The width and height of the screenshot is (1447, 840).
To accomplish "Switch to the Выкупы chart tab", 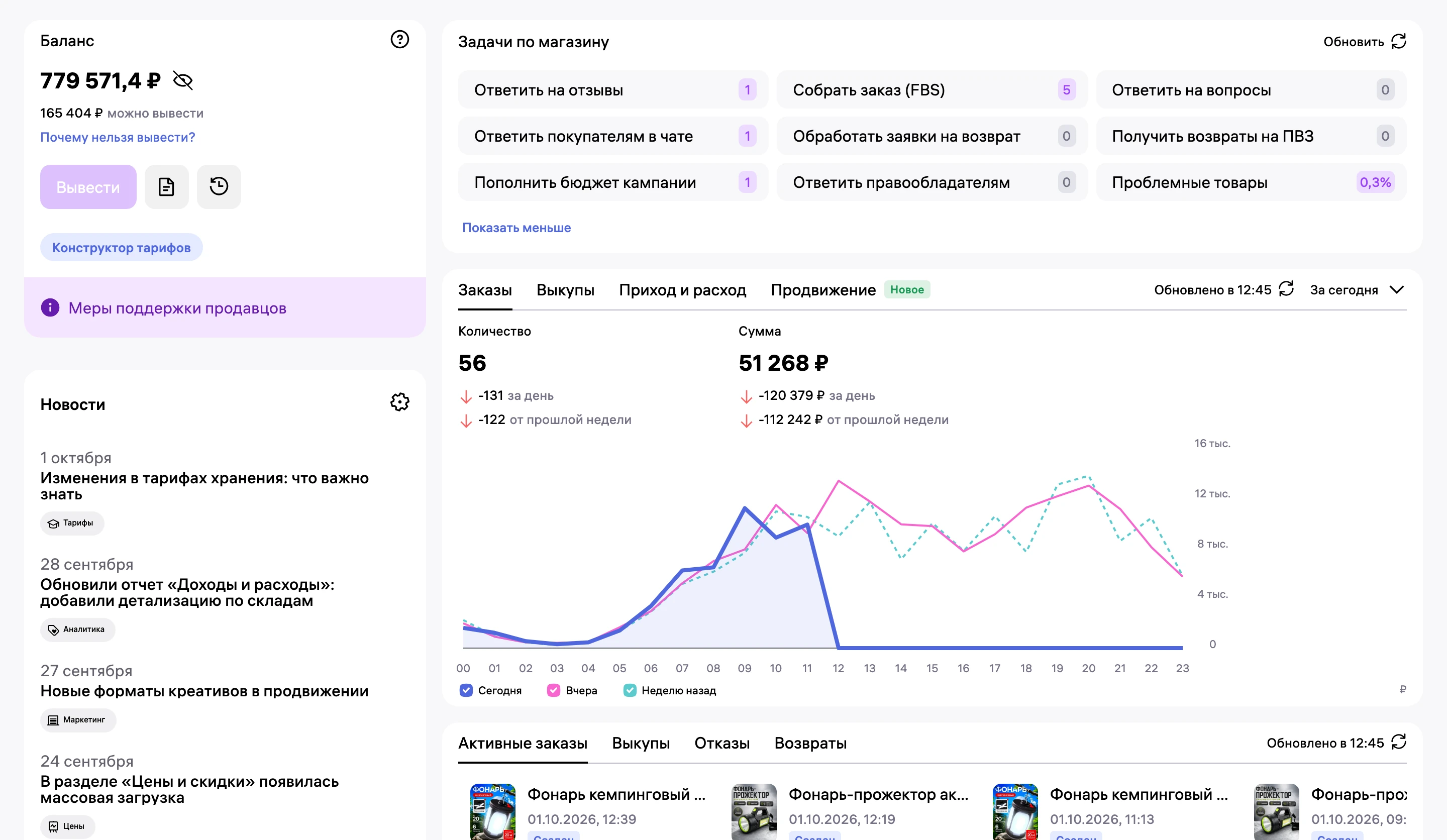I will [565, 290].
